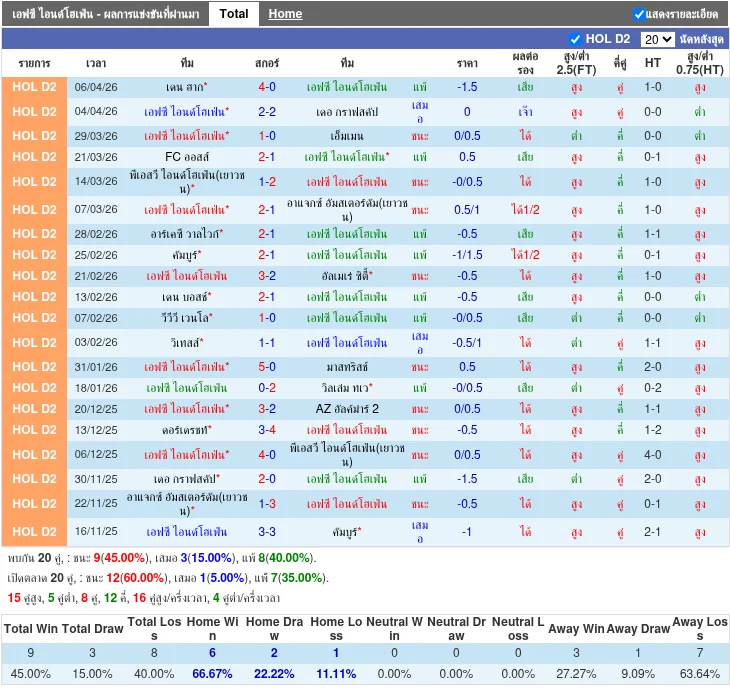Screen dimensions: 730x691
Task: Switch to the Home tab
Action: 285,14
